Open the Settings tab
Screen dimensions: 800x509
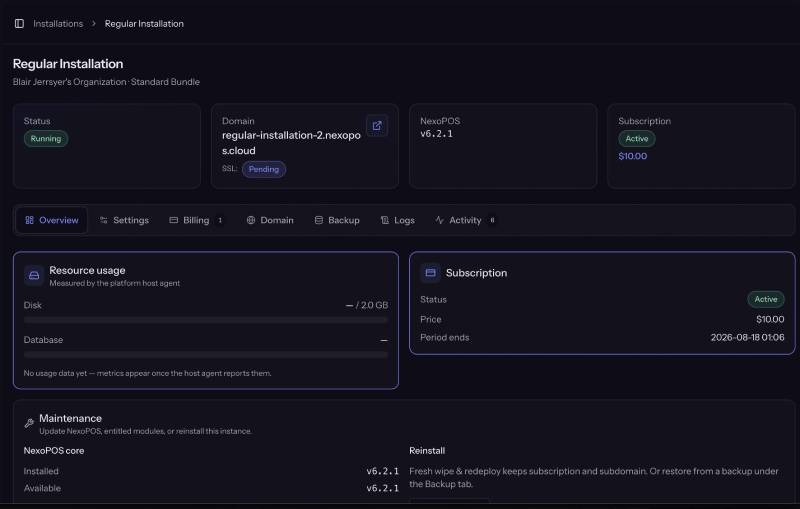point(124,220)
